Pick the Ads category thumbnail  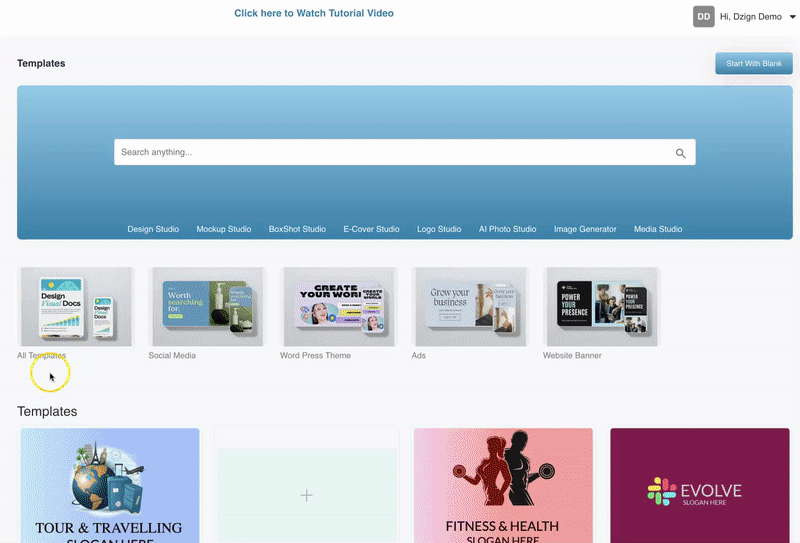tap(469, 307)
